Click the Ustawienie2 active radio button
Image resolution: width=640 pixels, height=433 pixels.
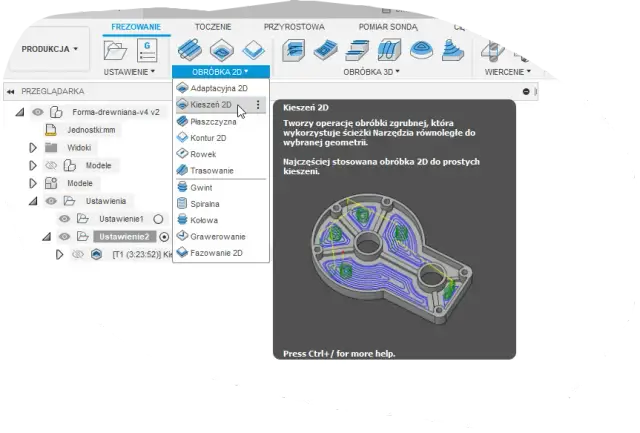tap(164, 237)
